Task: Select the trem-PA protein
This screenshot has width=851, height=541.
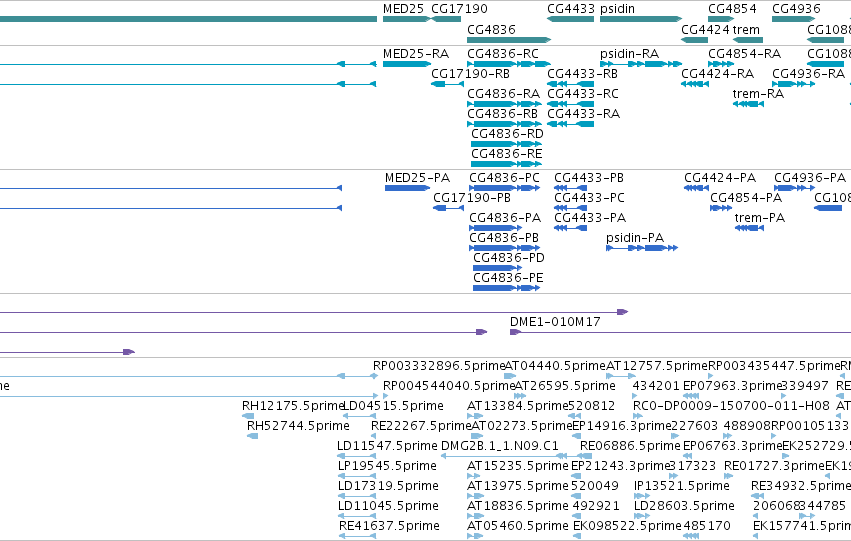Action: click(x=750, y=228)
